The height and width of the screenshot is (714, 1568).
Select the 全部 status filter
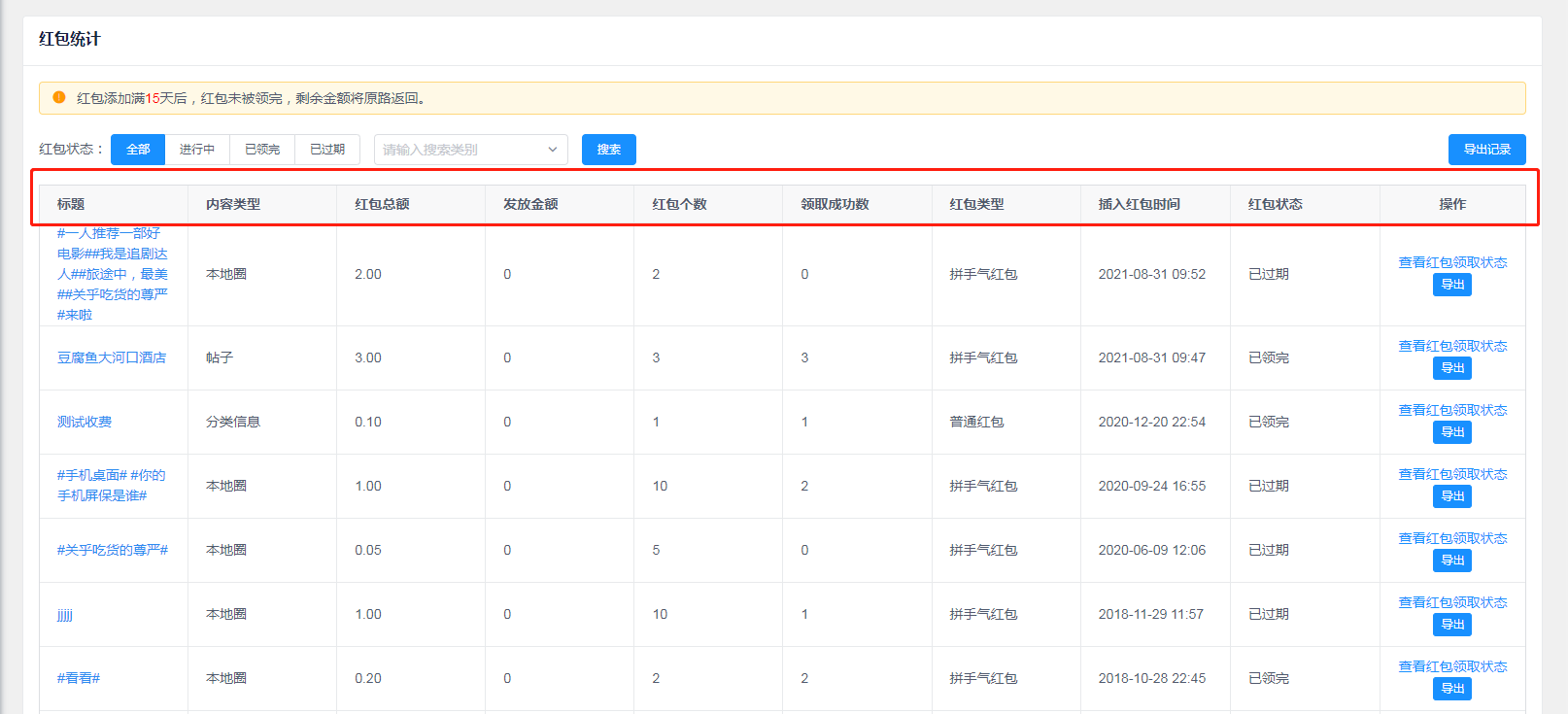pyautogui.click(x=138, y=150)
